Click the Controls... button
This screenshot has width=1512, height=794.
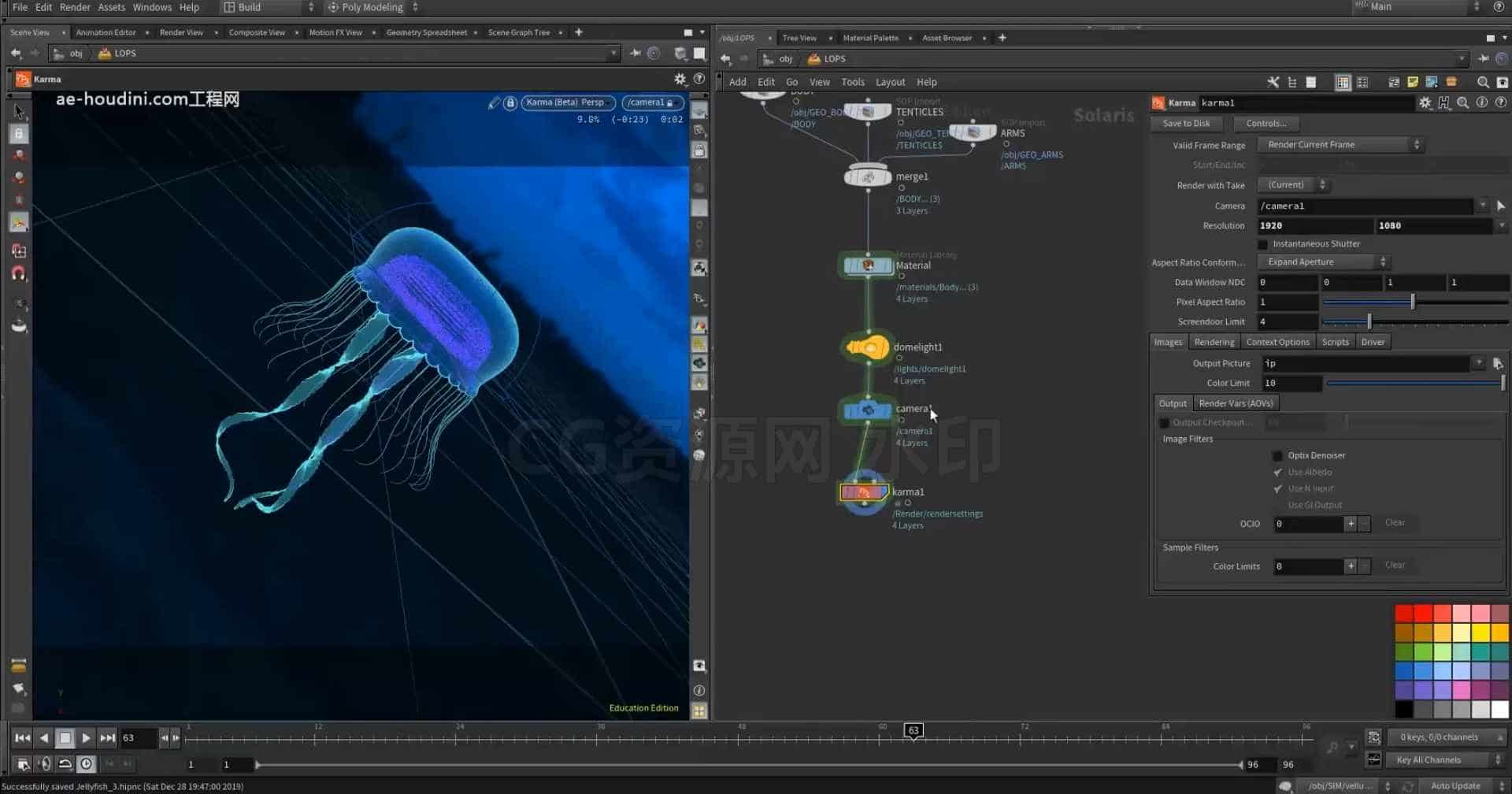click(1266, 124)
